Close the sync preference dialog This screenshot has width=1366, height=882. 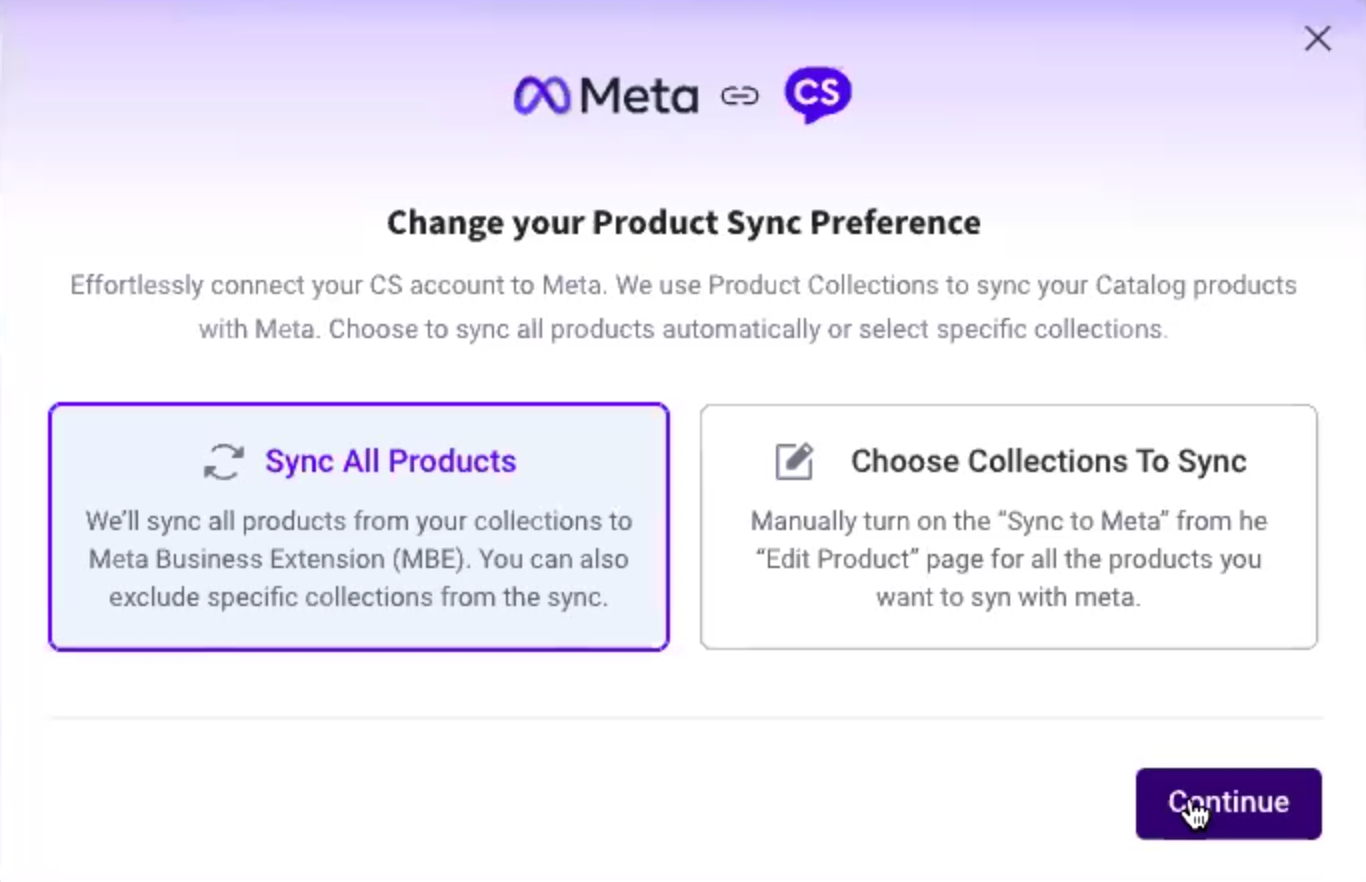(1317, 39)
